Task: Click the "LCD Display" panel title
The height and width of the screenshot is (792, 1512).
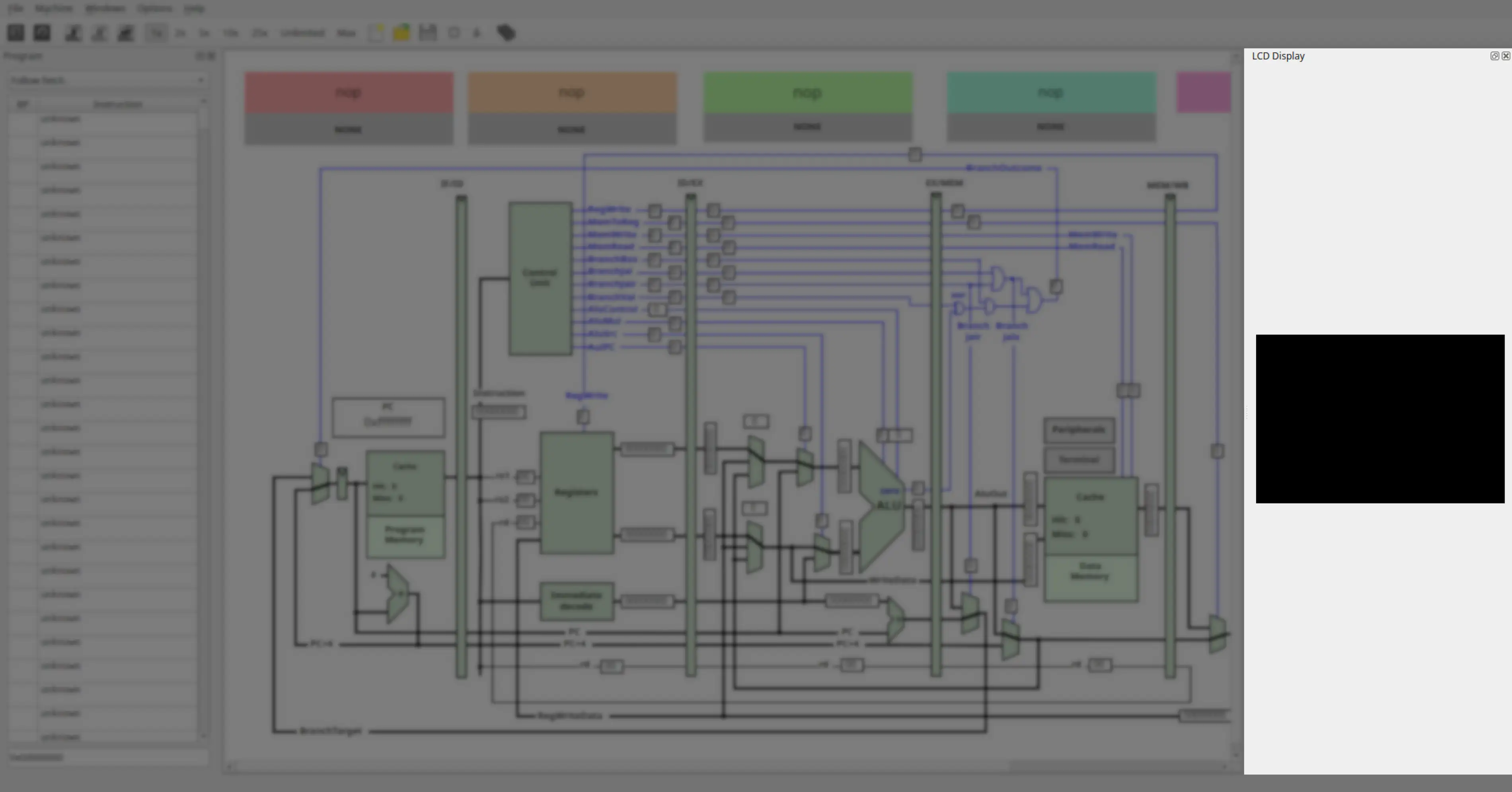Action: click(1278, 56)
